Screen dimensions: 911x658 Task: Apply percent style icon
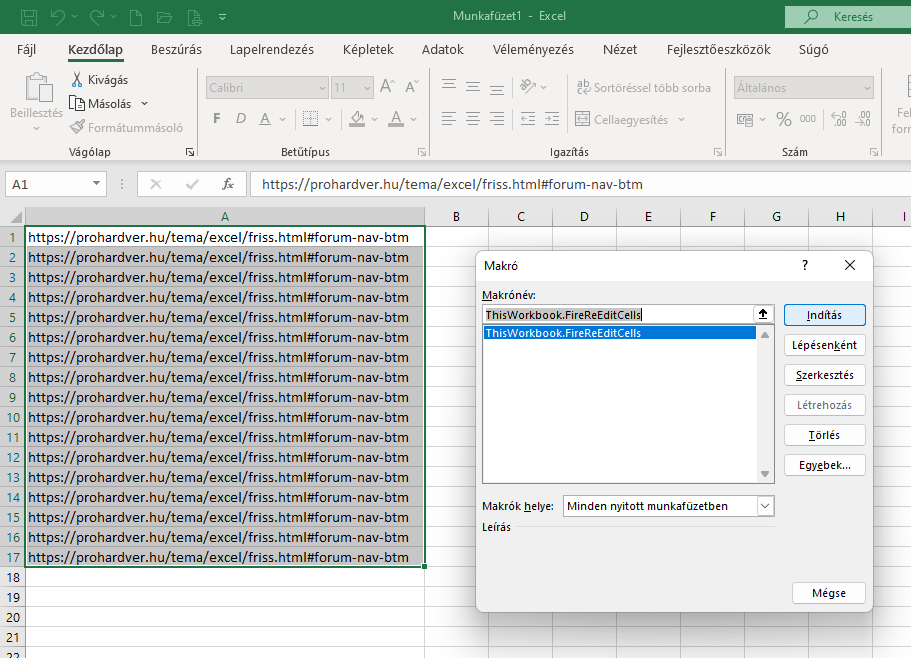pyautogui.click(x=784, y=120)
